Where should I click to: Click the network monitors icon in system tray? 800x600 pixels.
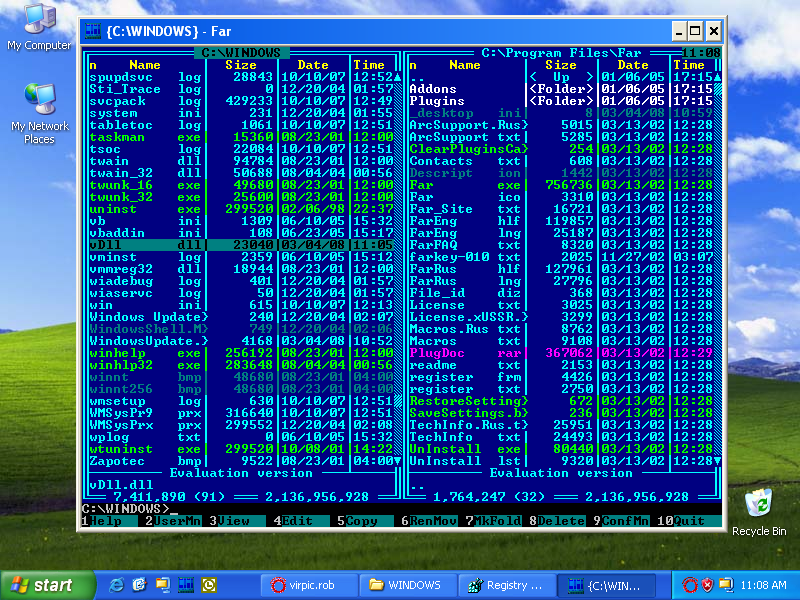(725, 585)
